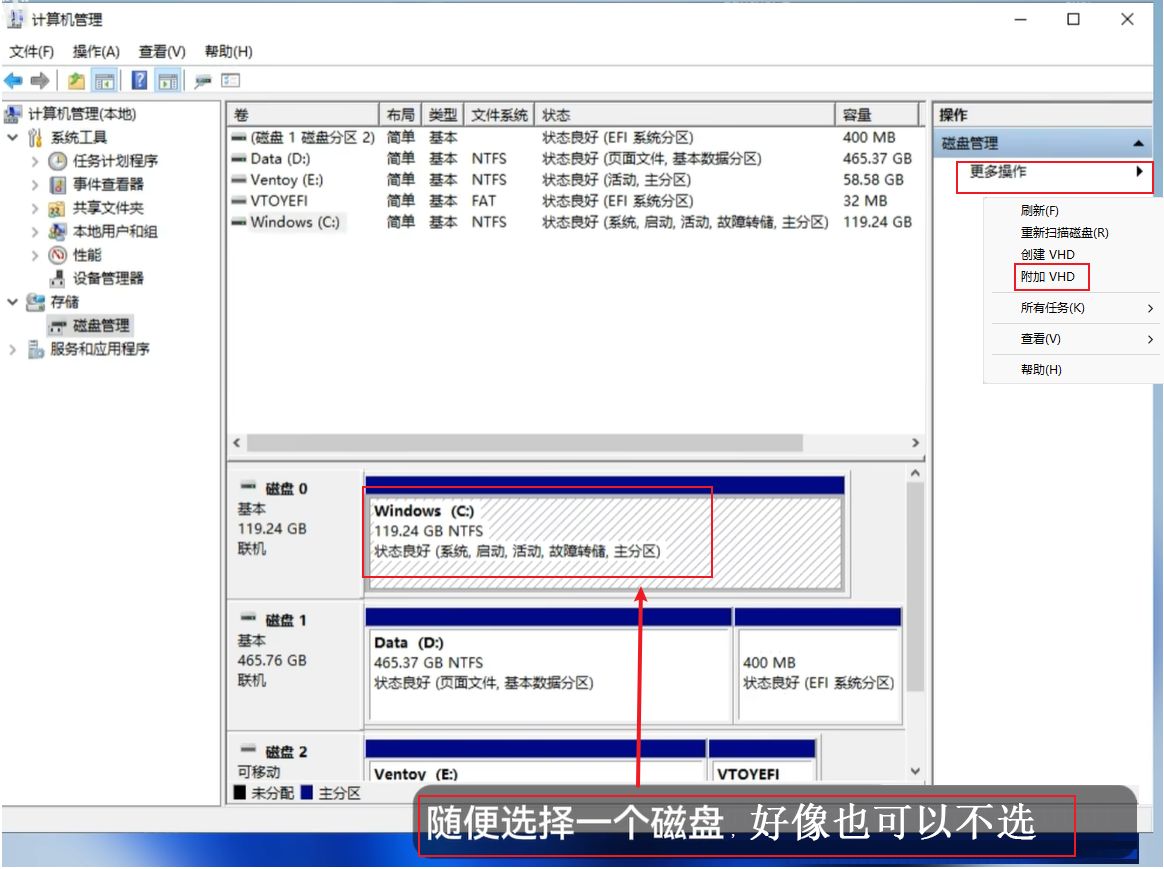Choose 附加 VHD from the context menu
The image size is (1164, 869).
click(1047, 277)
